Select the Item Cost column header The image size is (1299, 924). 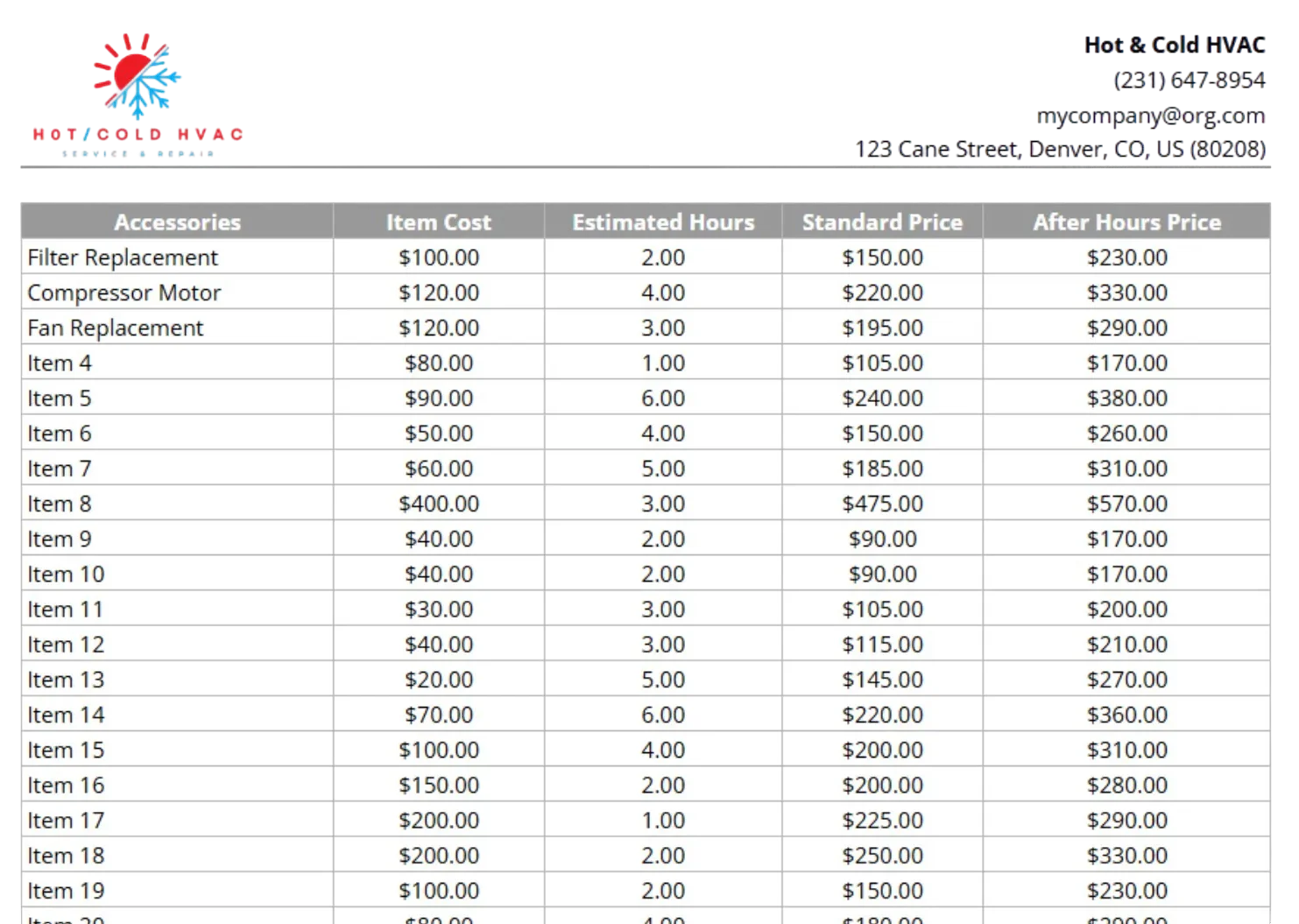438,222
